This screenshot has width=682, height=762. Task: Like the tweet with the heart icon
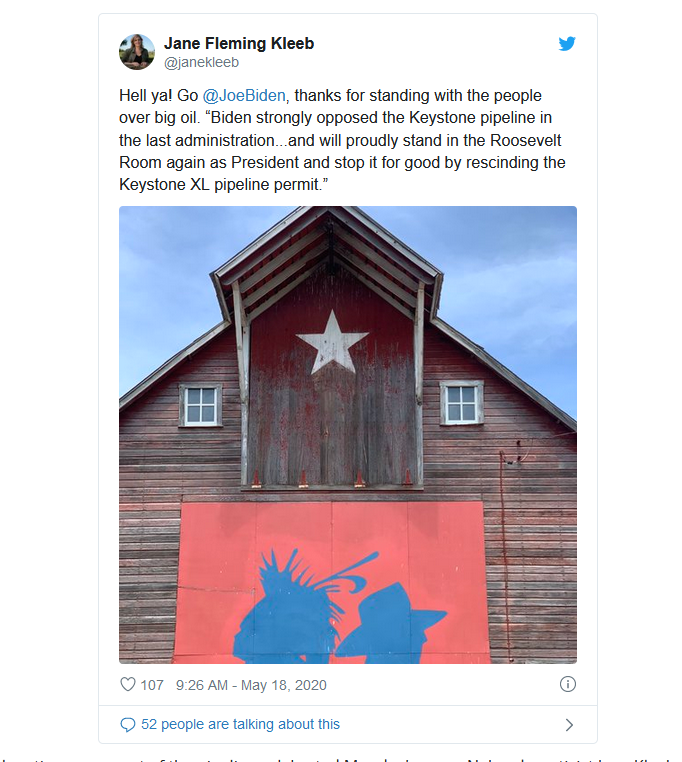[127, 685]
